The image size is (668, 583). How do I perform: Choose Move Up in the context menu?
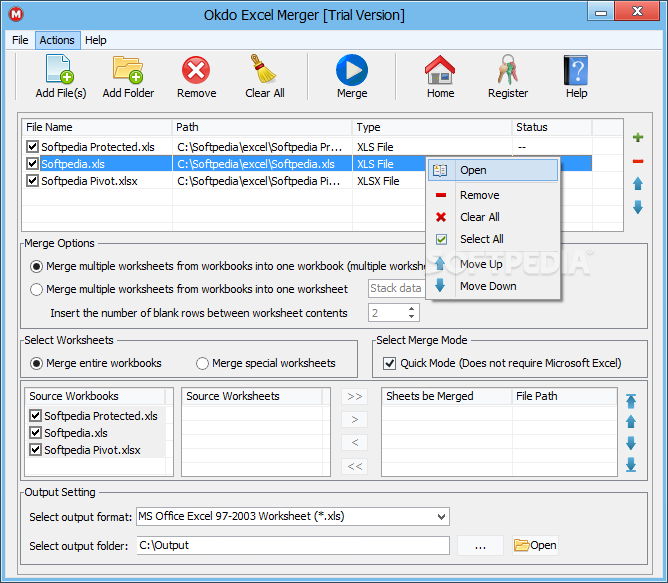pyautogui.click(x=493, y=264)
